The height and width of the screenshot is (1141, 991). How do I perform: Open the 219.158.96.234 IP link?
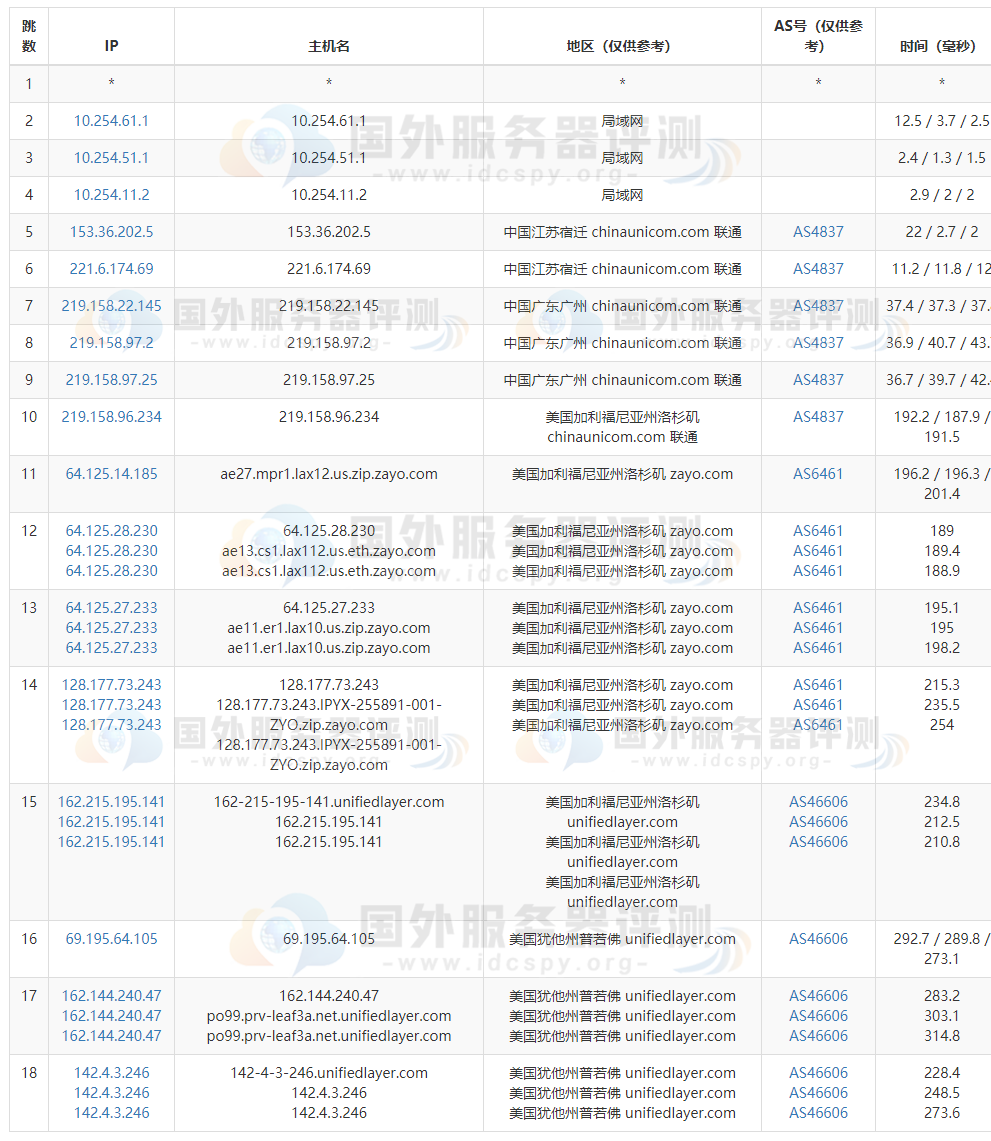111,417
